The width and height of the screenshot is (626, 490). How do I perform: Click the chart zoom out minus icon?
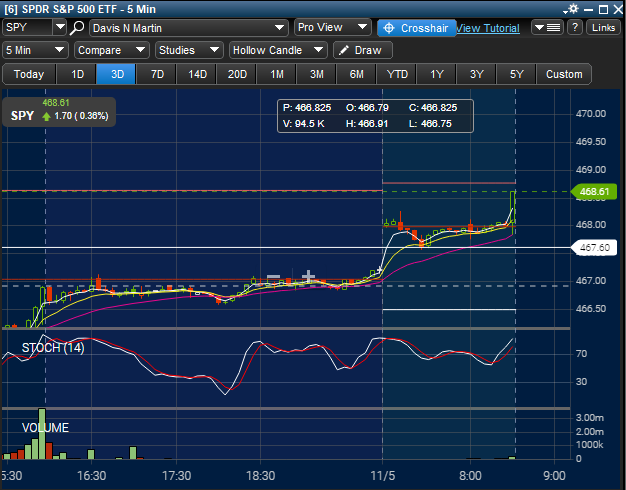tap(273, 276)
